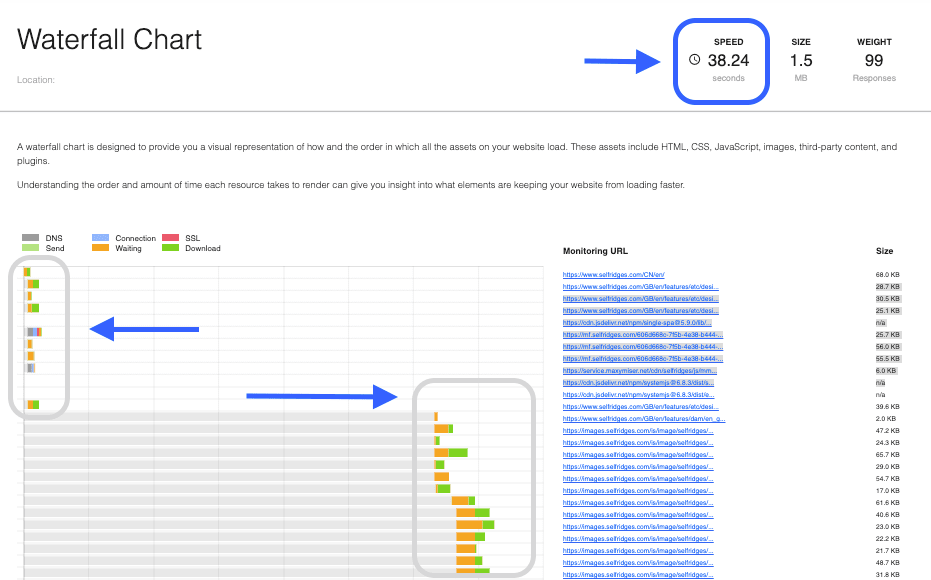This screenshot has width=931, height=580.
Task: Click the green Download legend swatch
Action: point(169,248)
